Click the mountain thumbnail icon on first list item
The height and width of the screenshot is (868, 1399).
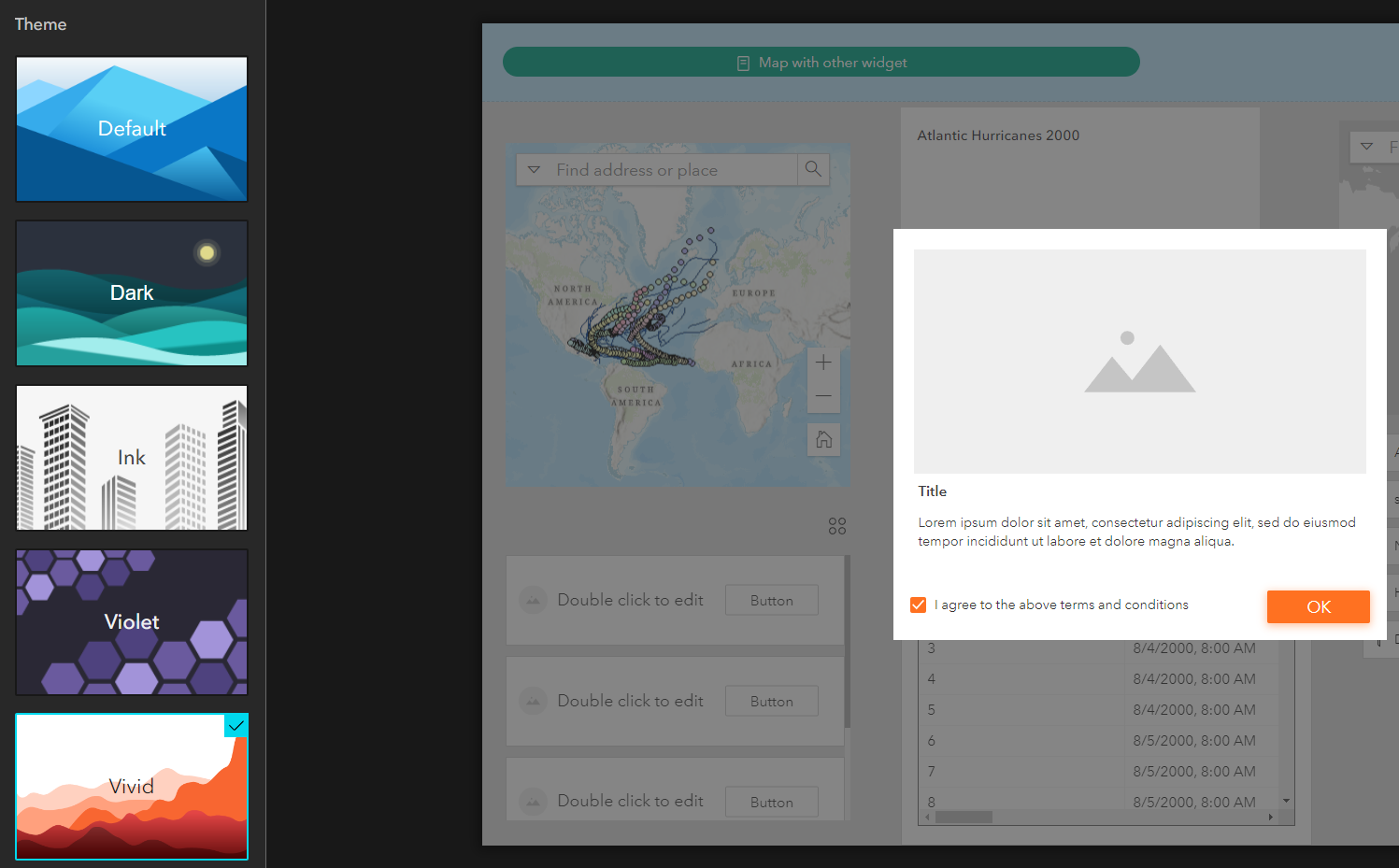[x=533, y=600]
